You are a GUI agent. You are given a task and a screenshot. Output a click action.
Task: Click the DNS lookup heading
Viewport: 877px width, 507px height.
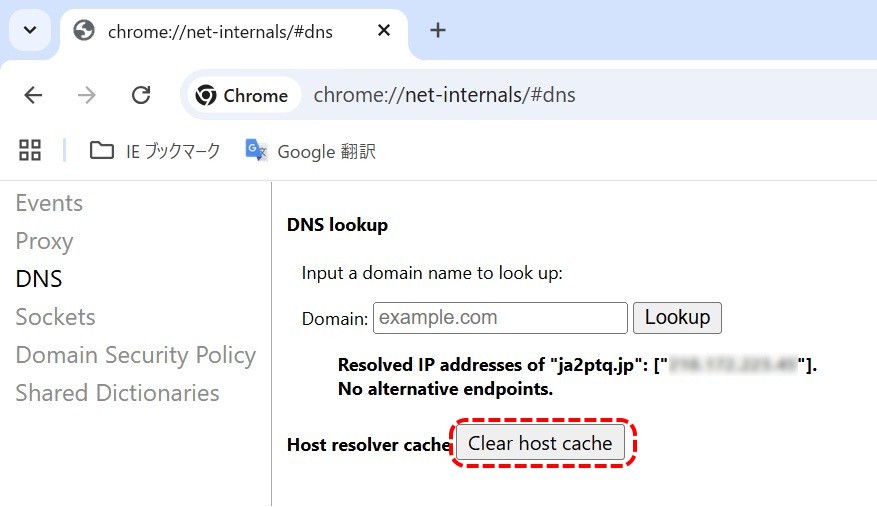point(337,225)
